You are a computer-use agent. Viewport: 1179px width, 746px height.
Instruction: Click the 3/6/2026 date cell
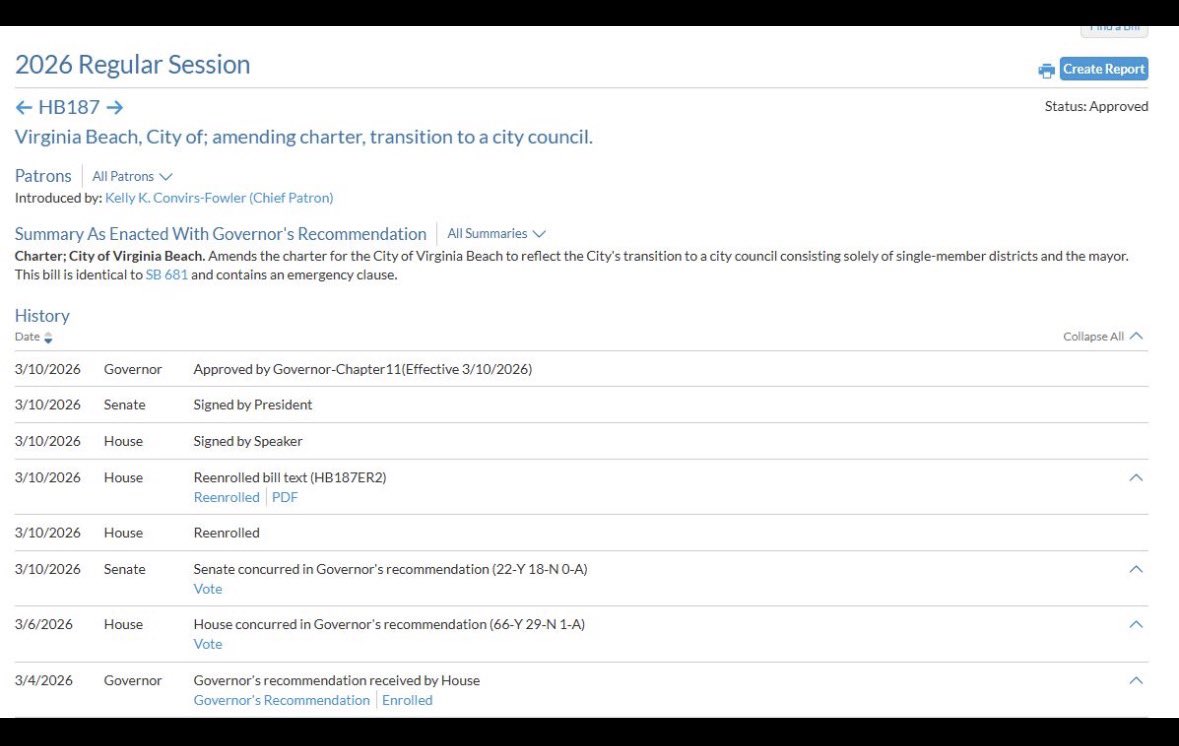44,624
